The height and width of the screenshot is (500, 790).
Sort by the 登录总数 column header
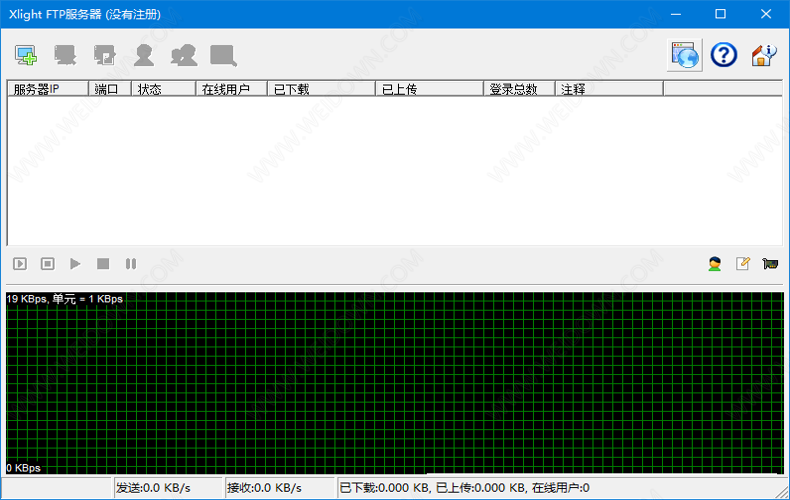(x=519, y=89)
